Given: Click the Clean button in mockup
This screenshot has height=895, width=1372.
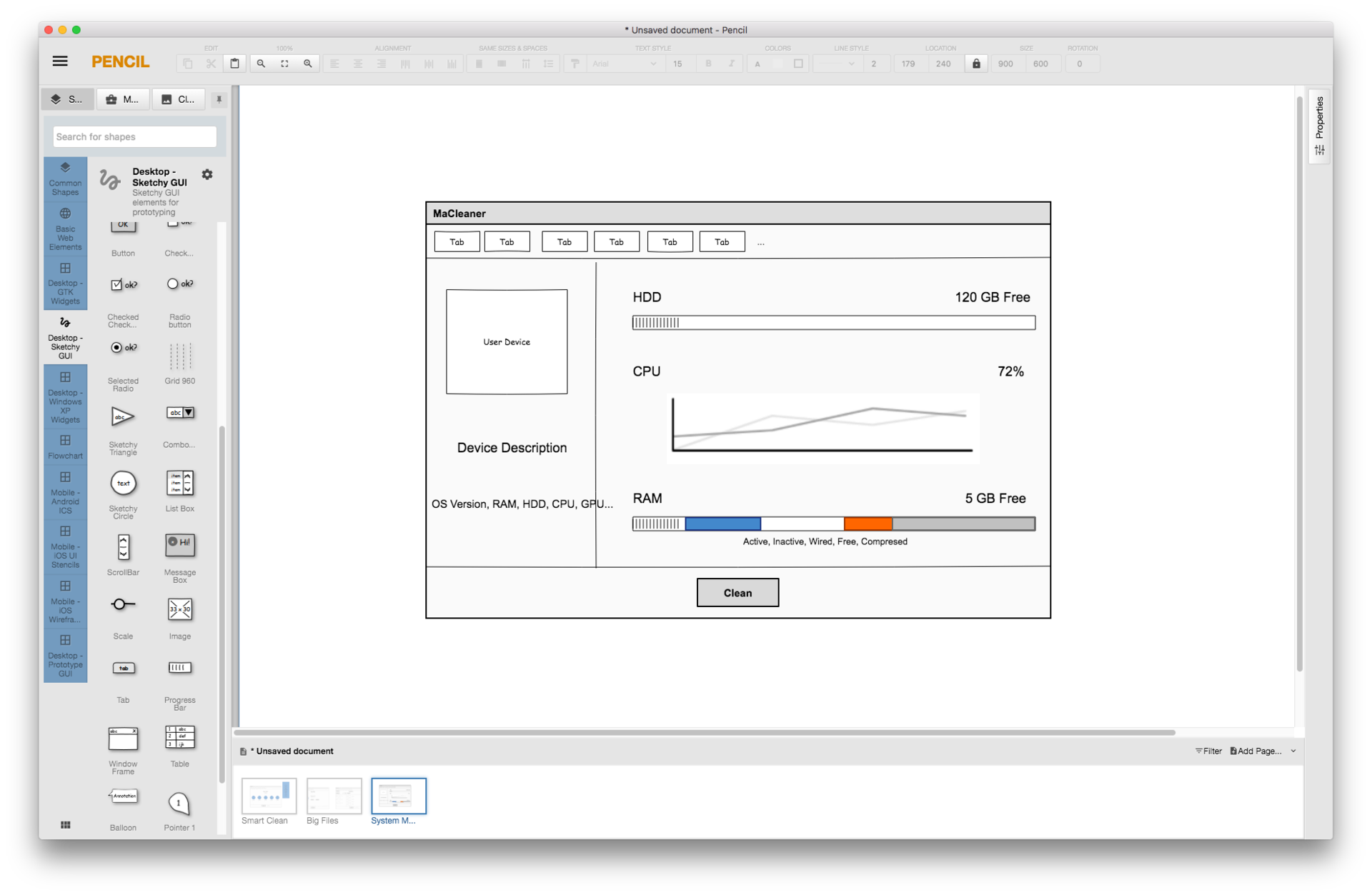Looking at the screenshot, I should [737, 592].
